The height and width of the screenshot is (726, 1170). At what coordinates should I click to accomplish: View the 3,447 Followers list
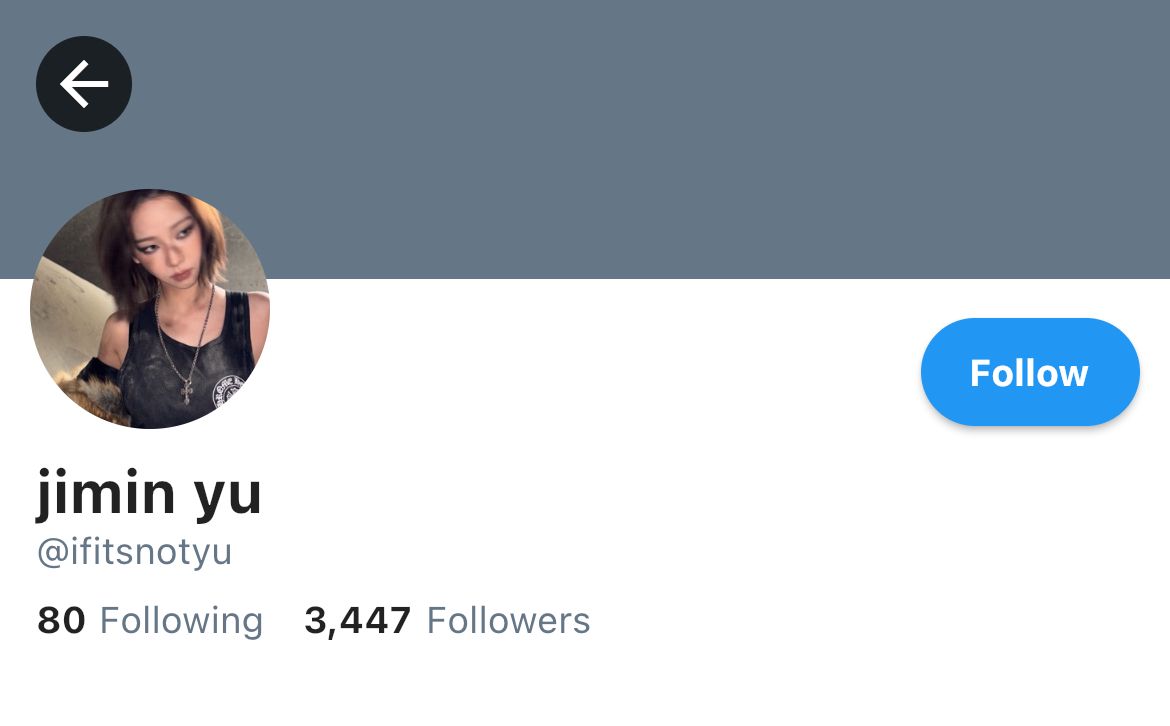[447, 621]
